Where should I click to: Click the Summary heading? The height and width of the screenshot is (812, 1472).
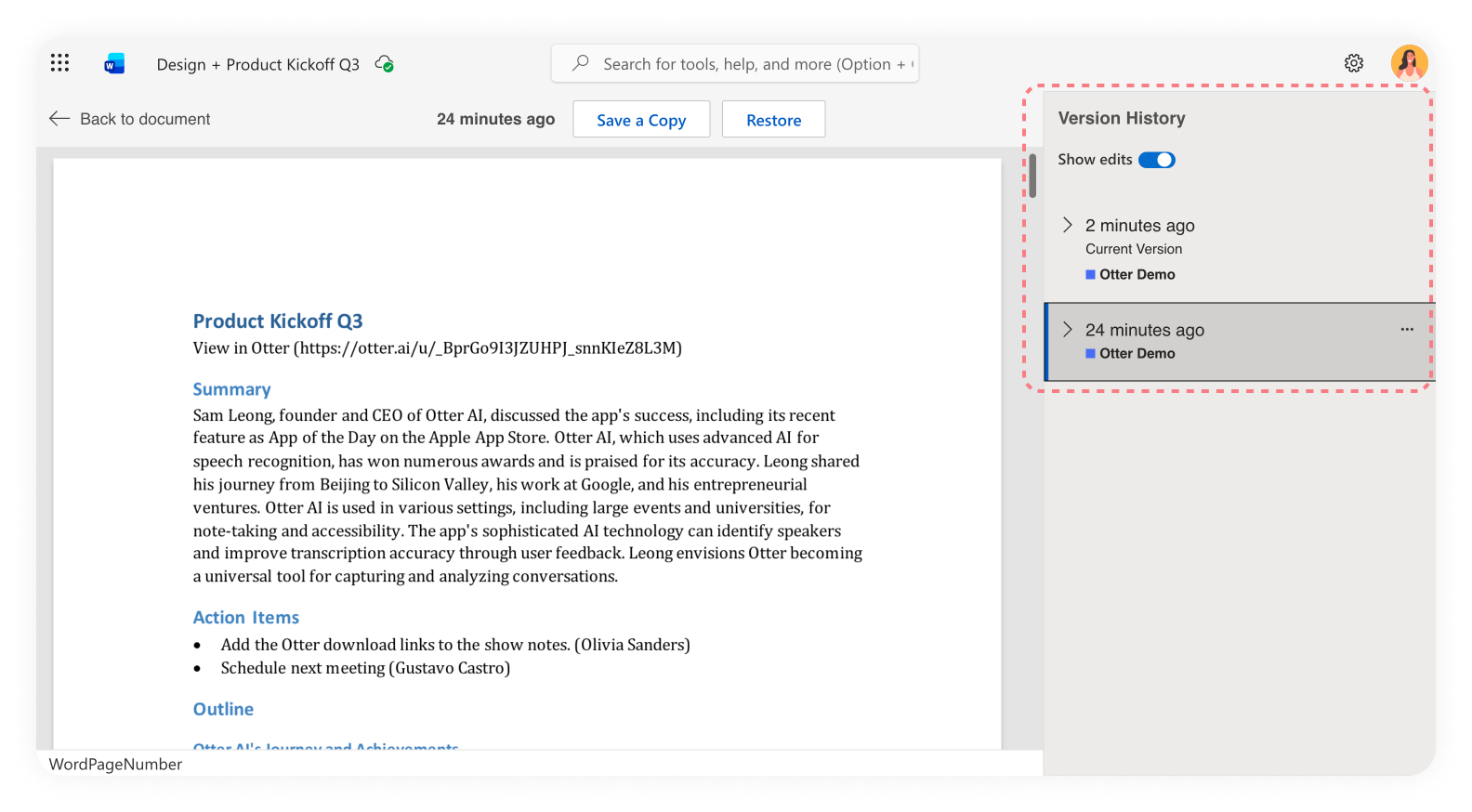(x=231, y=389)
